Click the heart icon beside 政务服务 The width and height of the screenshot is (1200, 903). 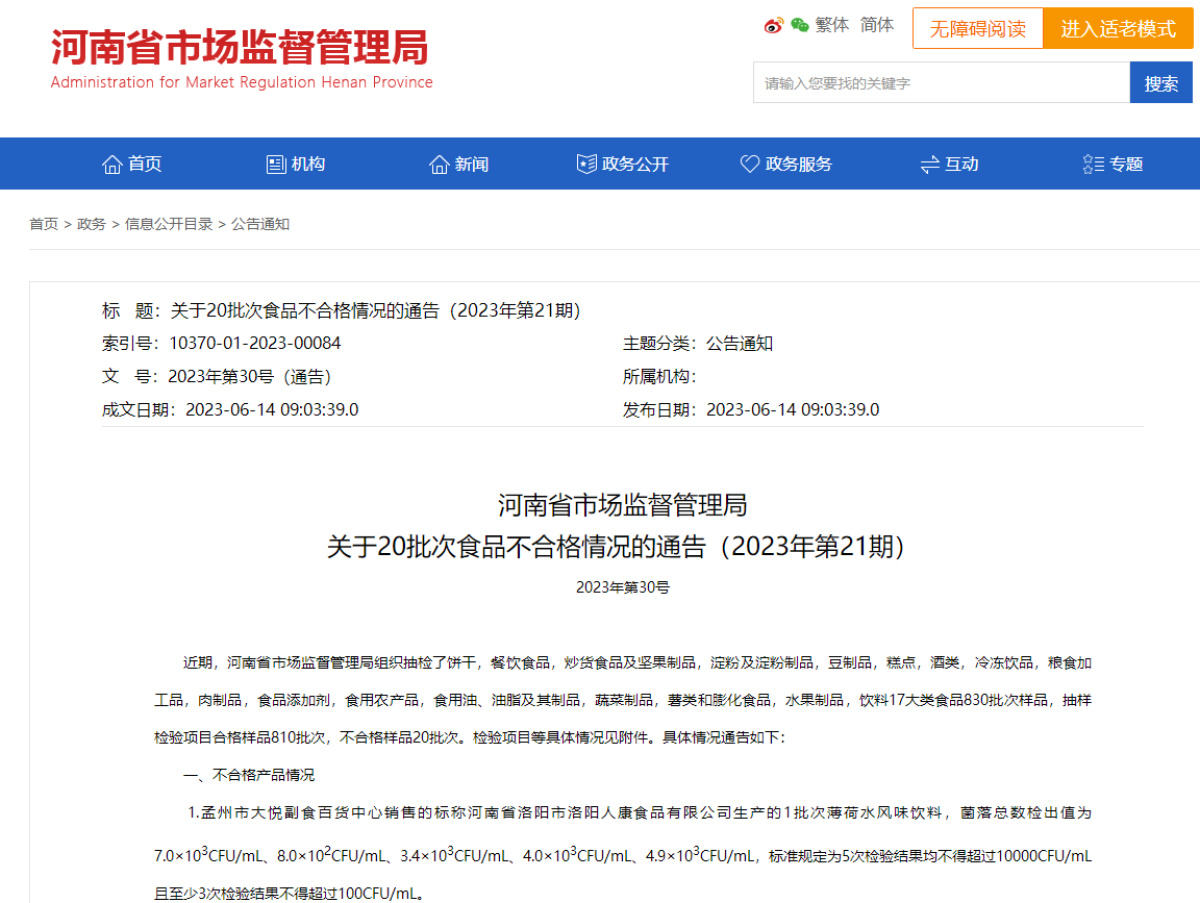coord(750,164)
